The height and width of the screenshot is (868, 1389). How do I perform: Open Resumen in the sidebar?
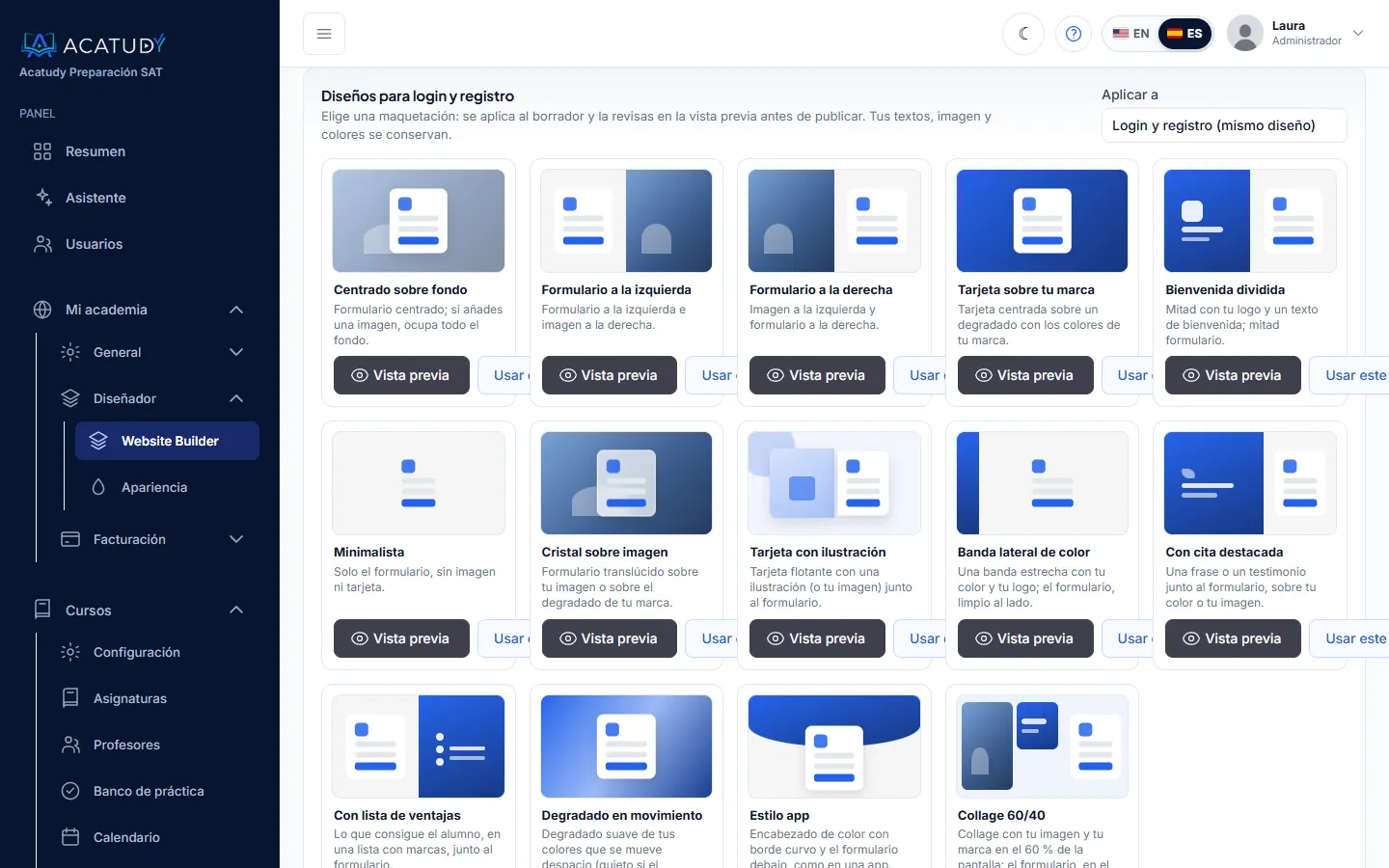click(140, 151)
